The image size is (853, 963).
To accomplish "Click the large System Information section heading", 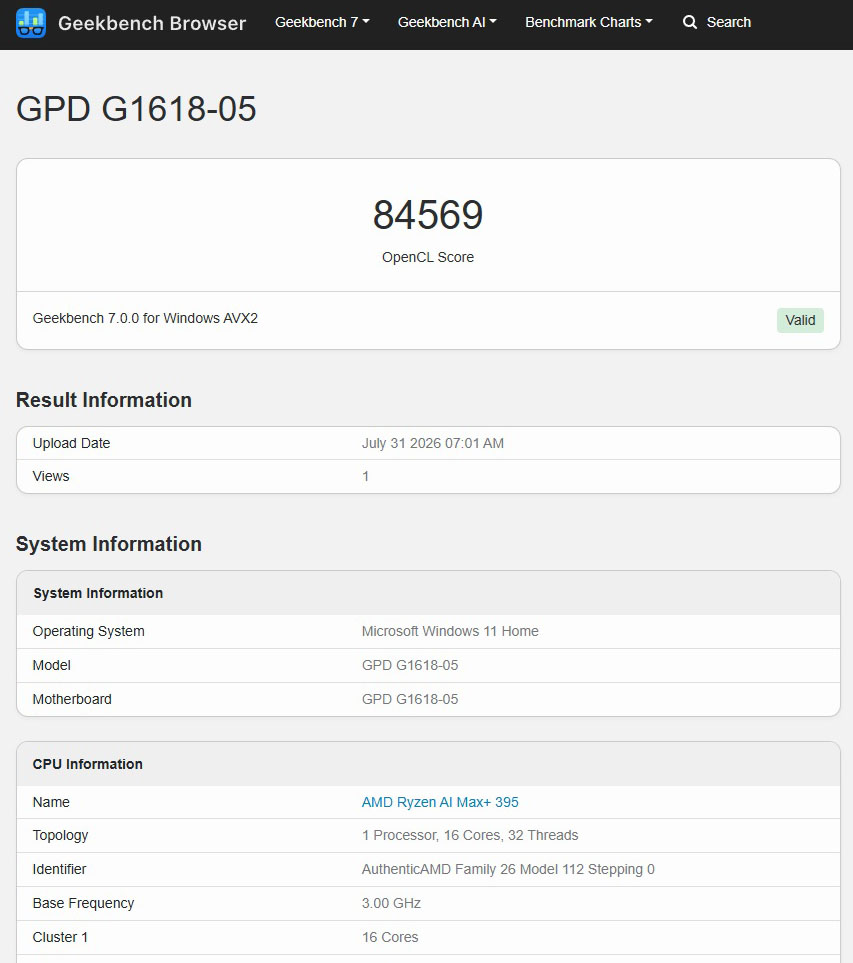I will (x=109, y=544).
